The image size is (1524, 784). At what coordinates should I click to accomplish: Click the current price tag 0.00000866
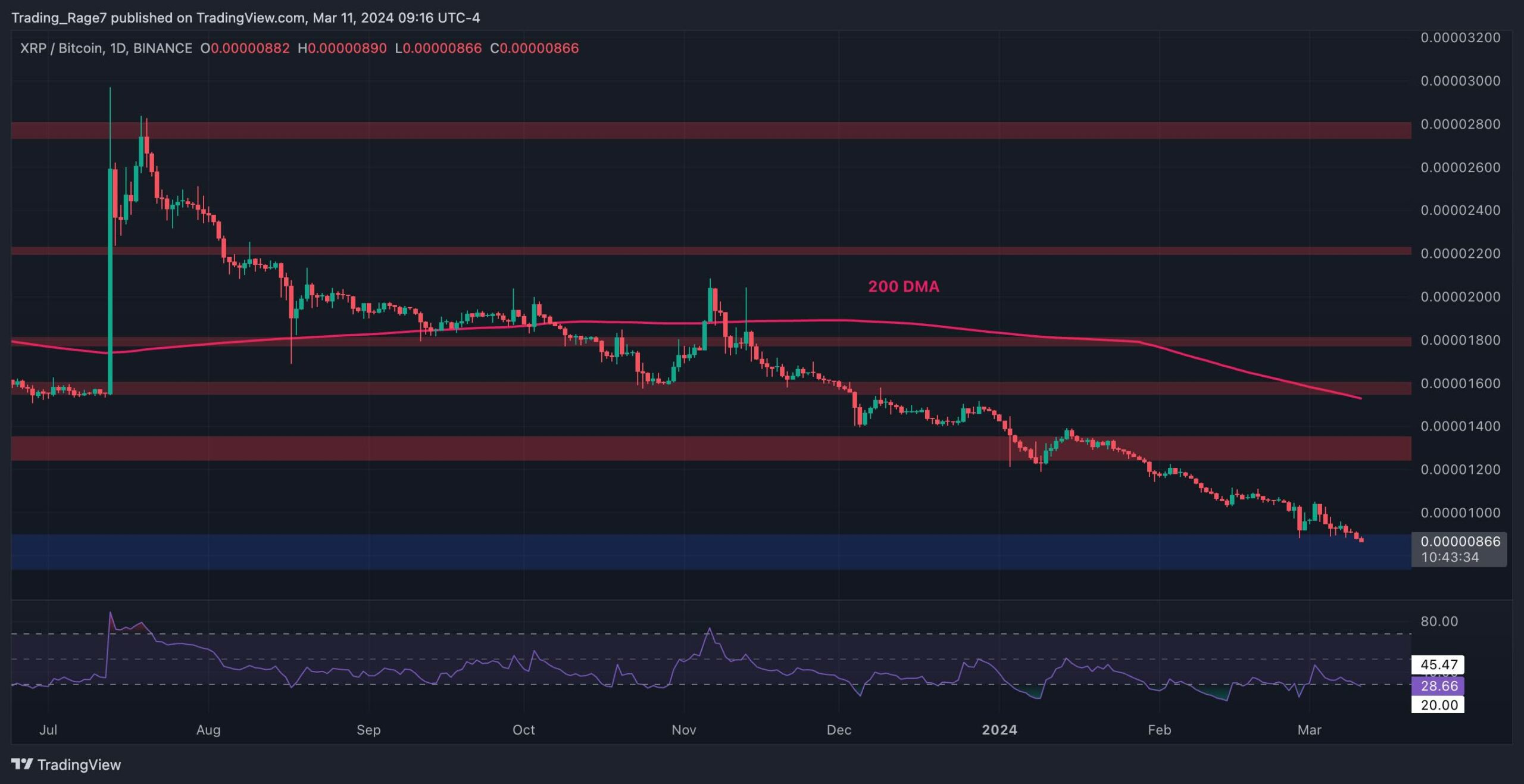(x=1460, y=541)
